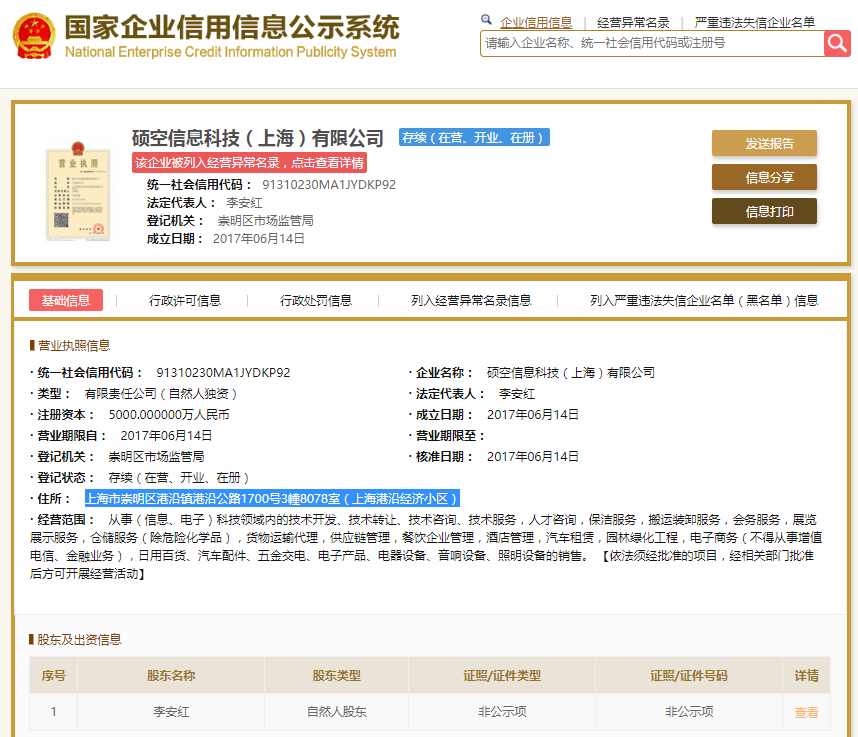
Task: Click the 信息分享 button
Action: coord(763,177)
